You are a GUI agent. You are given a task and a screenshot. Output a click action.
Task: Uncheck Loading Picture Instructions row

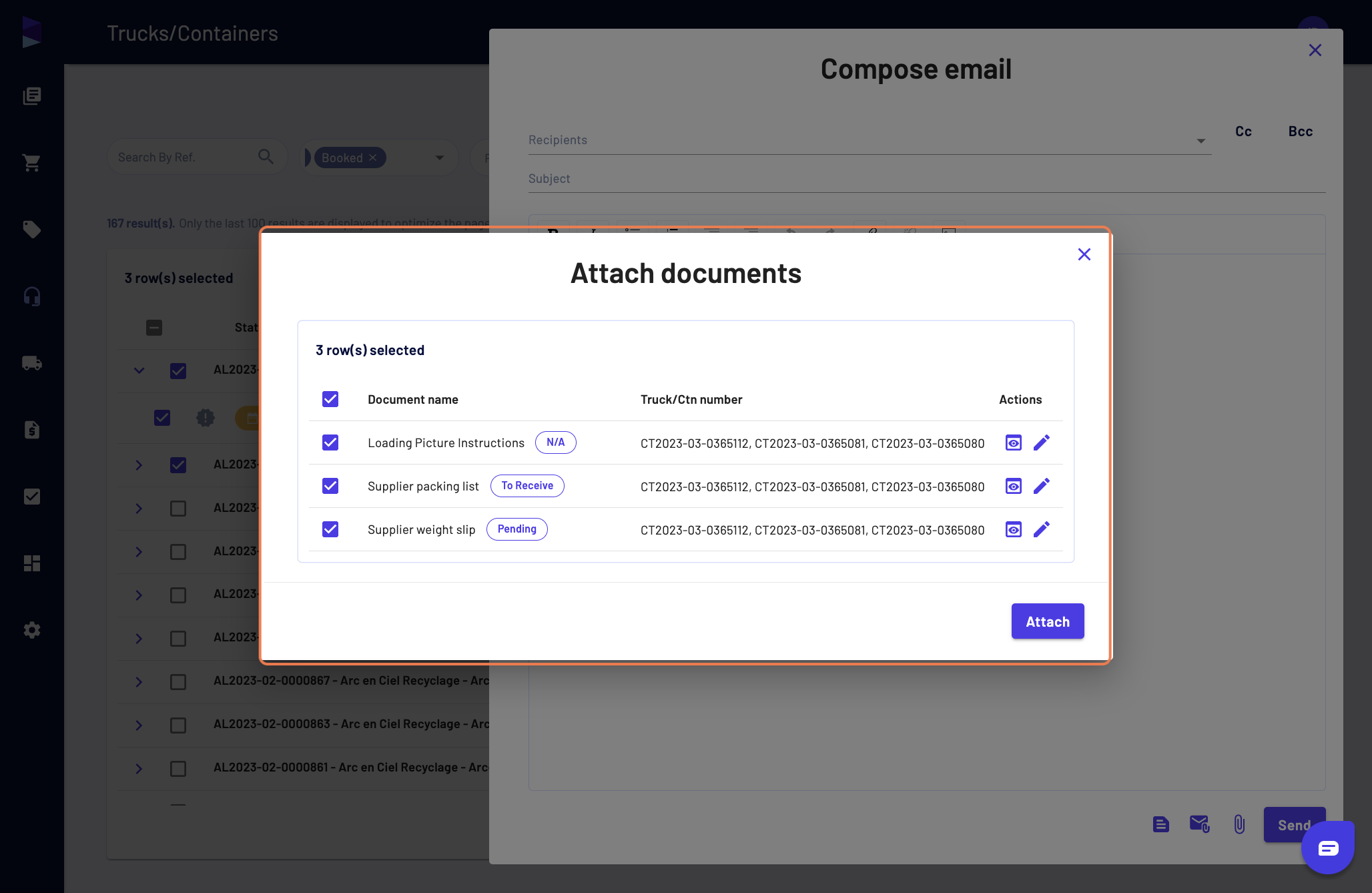pyautogui.click(x=330, y=442)
